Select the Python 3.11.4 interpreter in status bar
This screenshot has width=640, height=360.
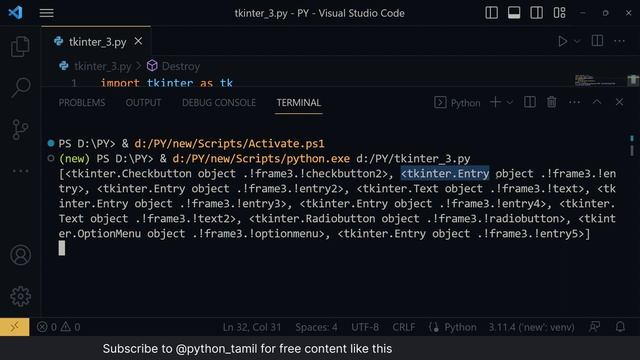click(x=531, y=327)
